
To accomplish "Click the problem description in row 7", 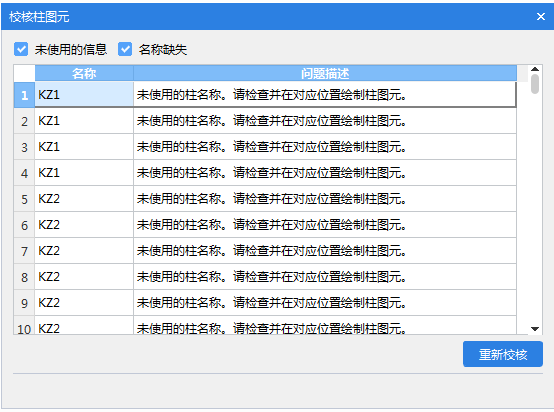I will tap(325, 251).
